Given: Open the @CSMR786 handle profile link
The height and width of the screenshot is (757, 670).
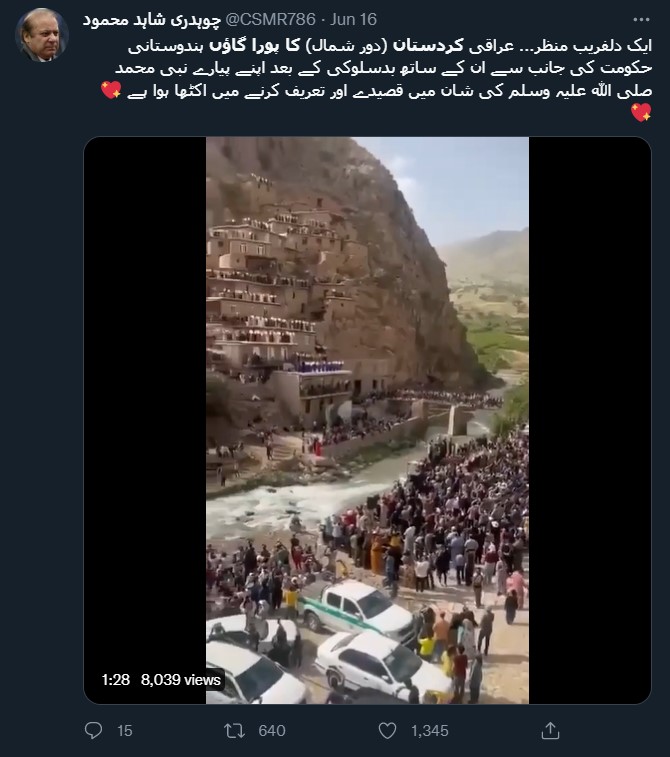Looking at the screenshot, I should [271, 19].
